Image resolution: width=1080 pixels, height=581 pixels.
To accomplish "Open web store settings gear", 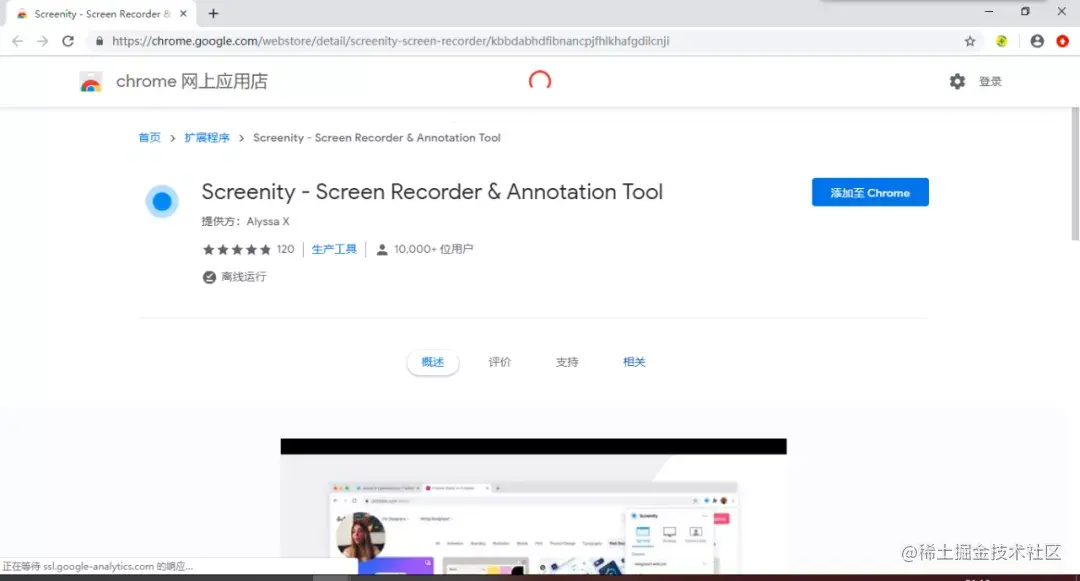I will pyautogui.click(x=957, y=81).
